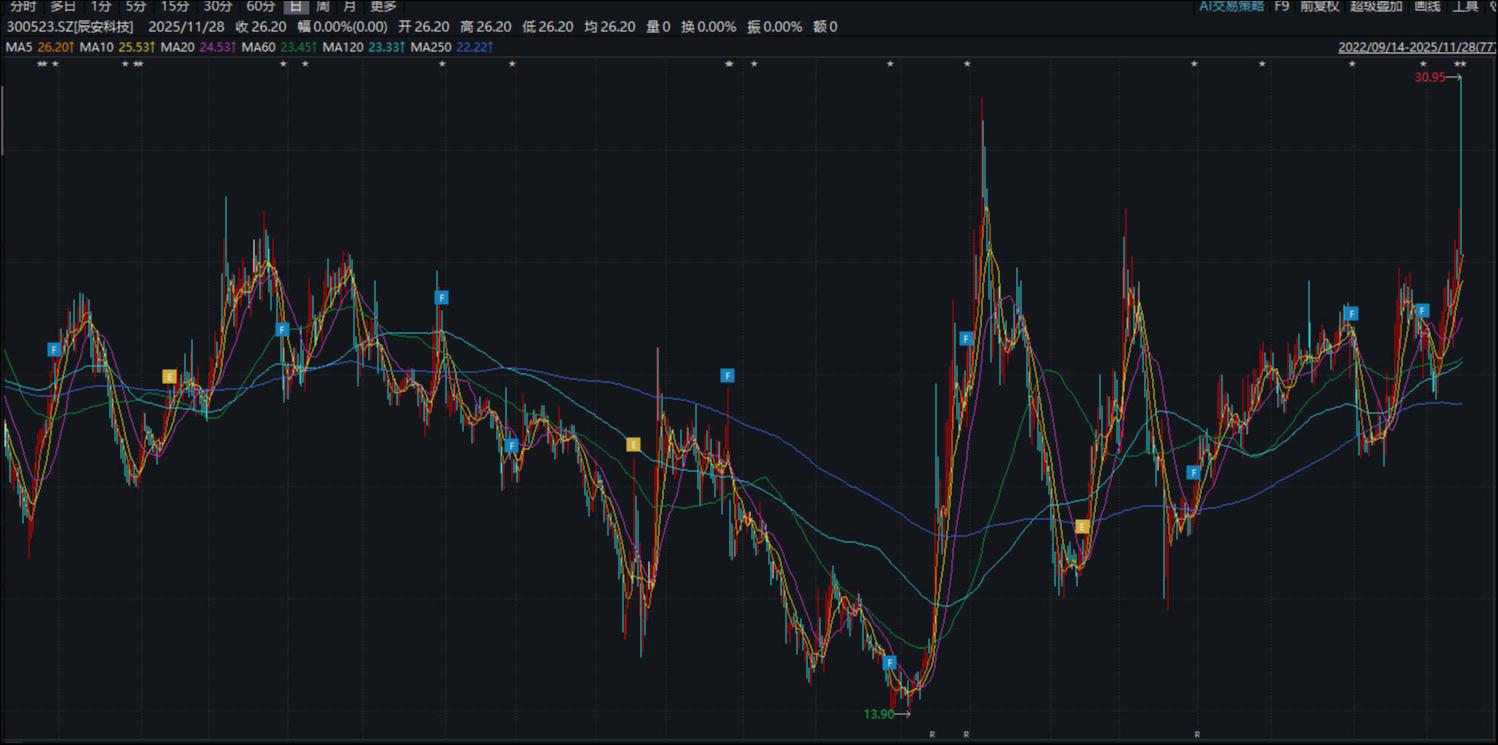Click the double star marker below the date range
Screen dimensions: 1498x745
(1460, 65)
